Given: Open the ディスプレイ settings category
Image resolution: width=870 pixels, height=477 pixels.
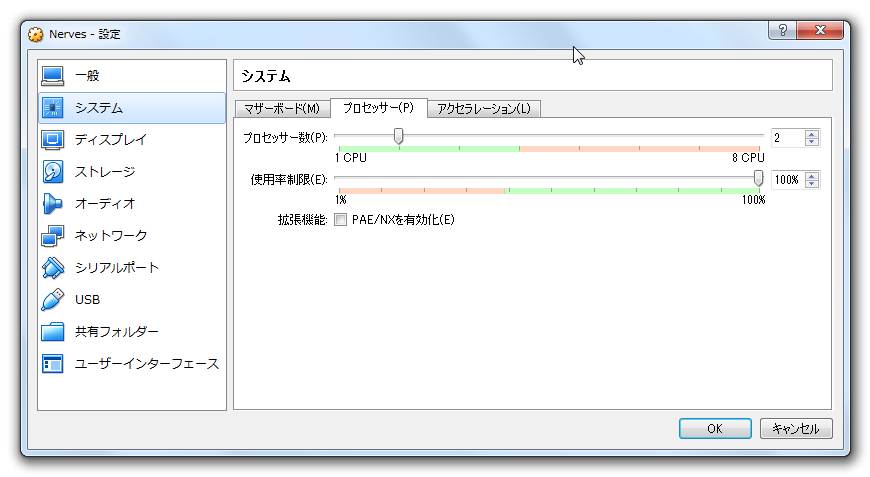Looking at the screenshot, I should (132, 140).
